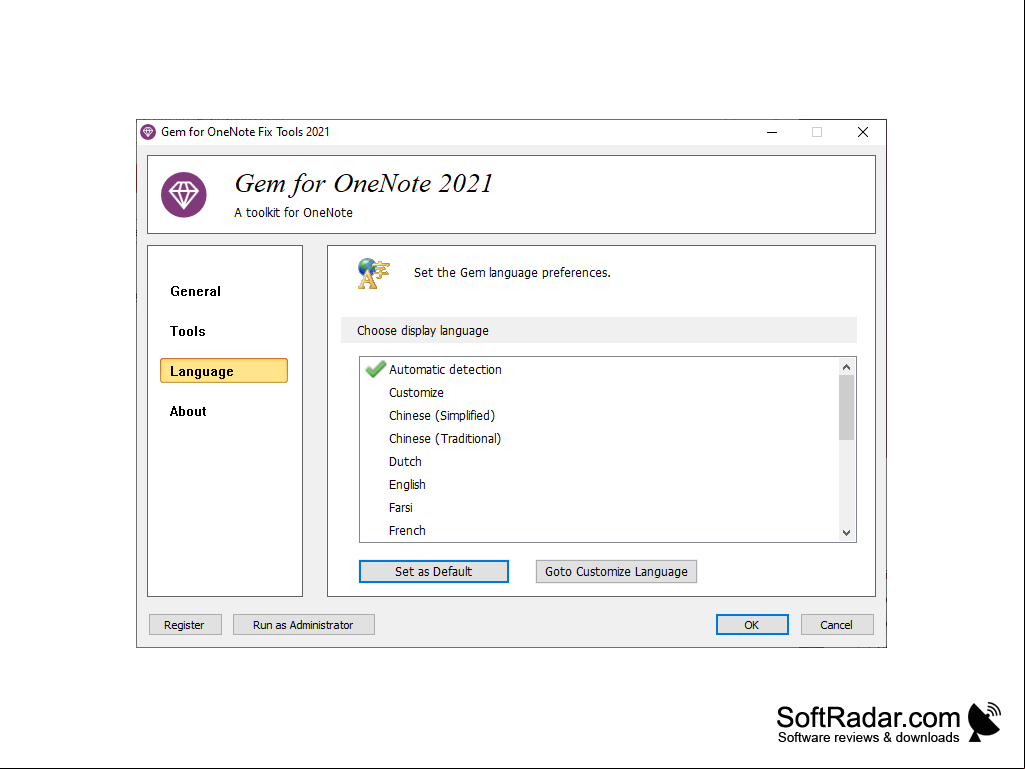Click Goto Customize Language button
The image size is (1025, 769).
point(616,572)
